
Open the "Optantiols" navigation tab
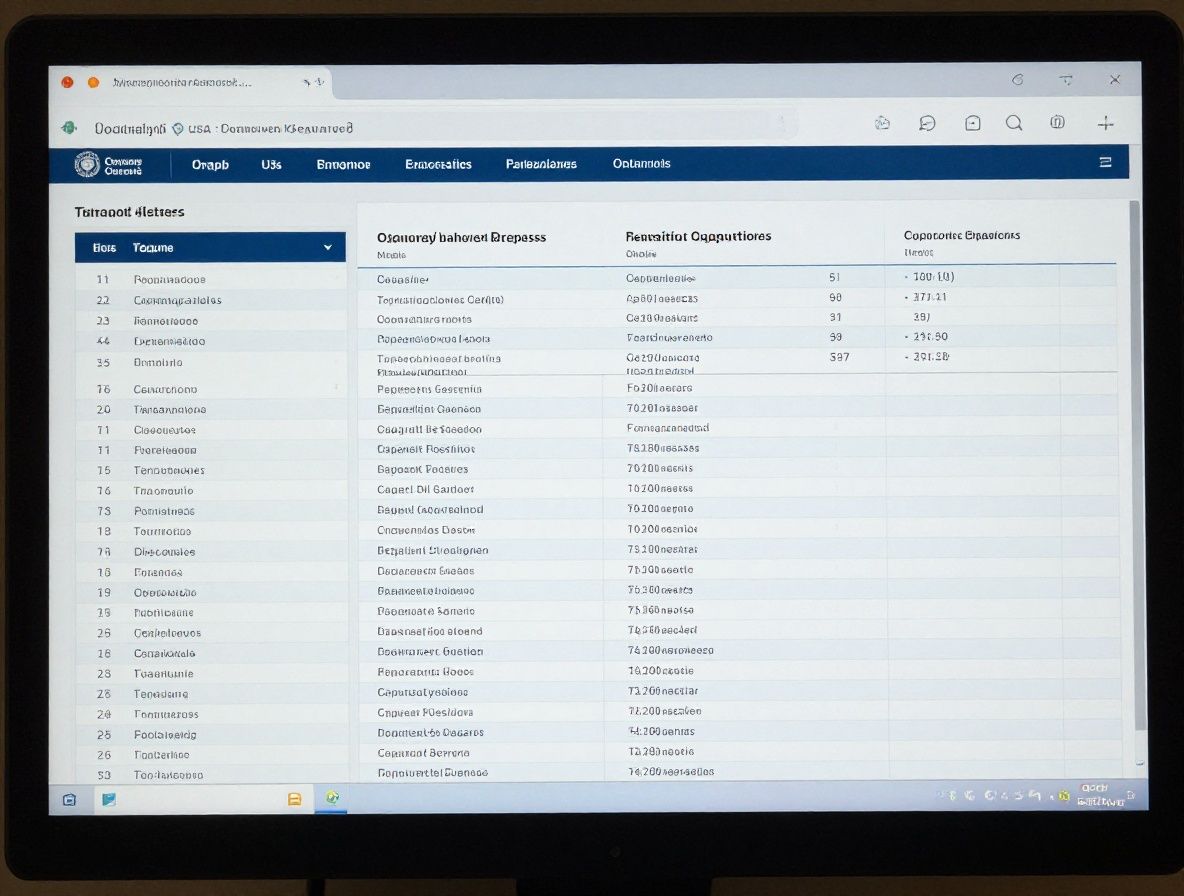click(641, 164)
